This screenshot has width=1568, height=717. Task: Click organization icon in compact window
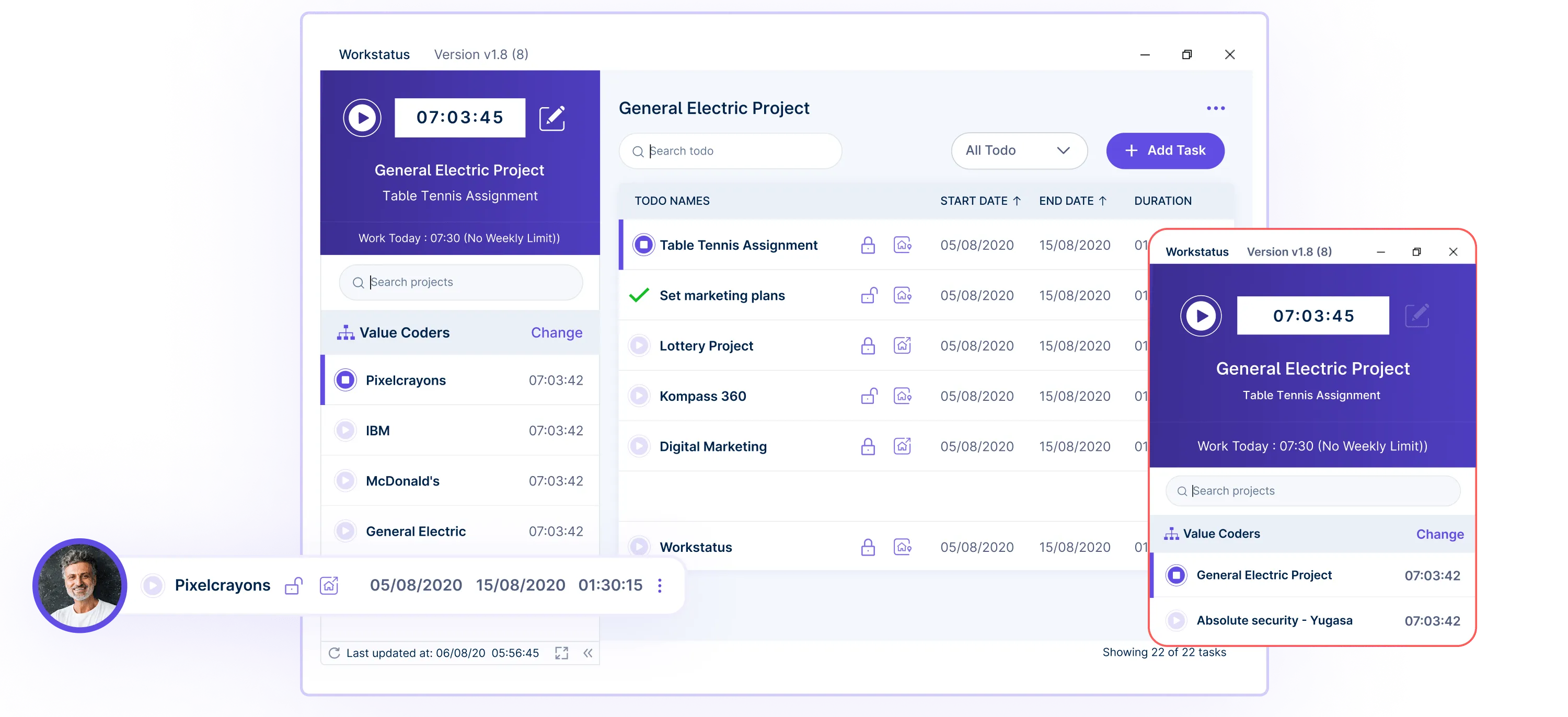tap(1171, 534)
